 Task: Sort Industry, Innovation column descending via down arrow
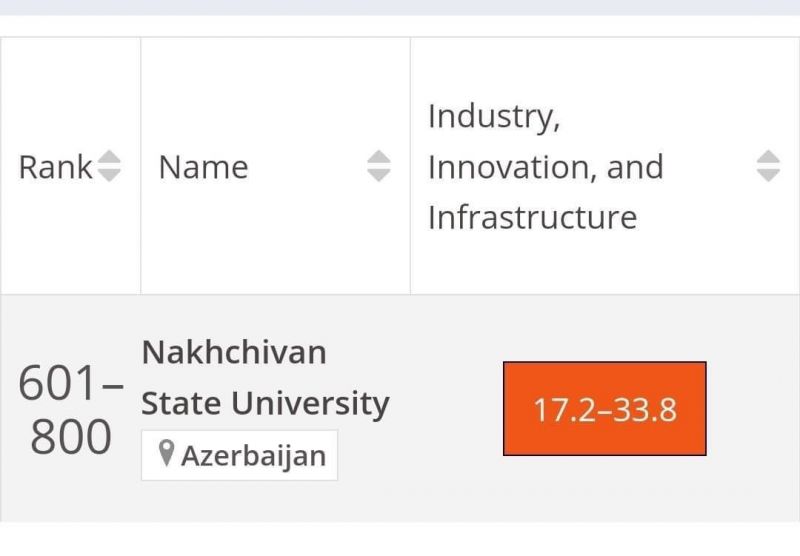click(768, 175)
